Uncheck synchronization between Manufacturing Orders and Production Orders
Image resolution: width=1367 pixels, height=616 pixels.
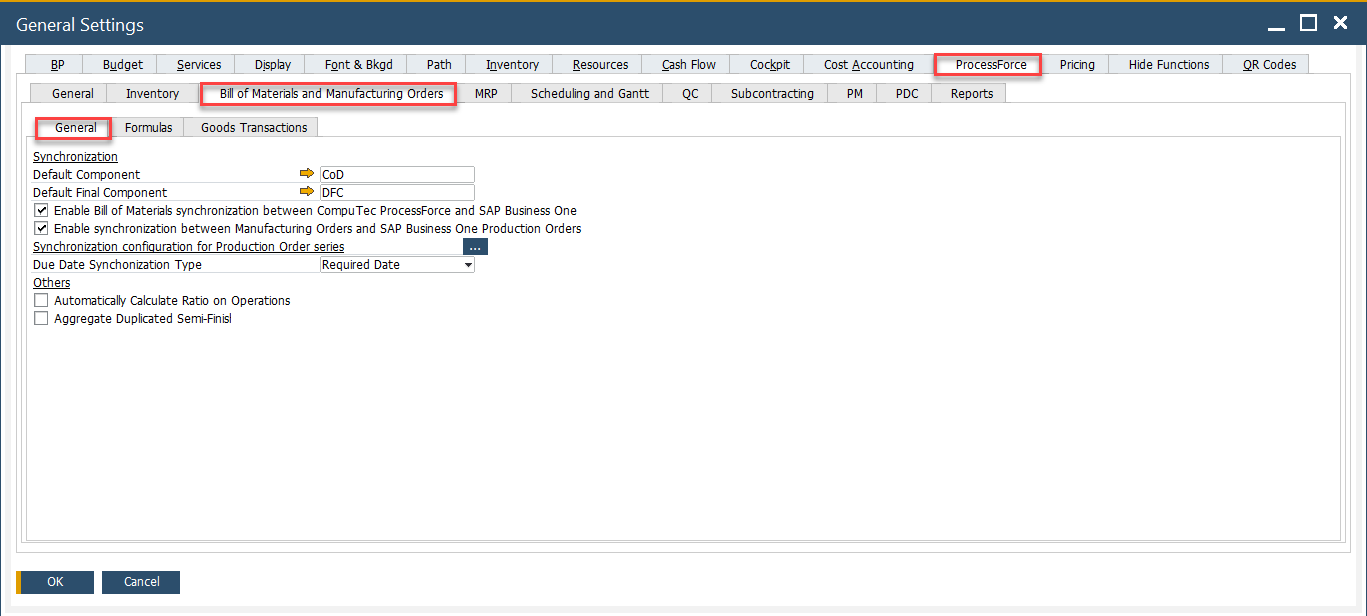[41, 228]
